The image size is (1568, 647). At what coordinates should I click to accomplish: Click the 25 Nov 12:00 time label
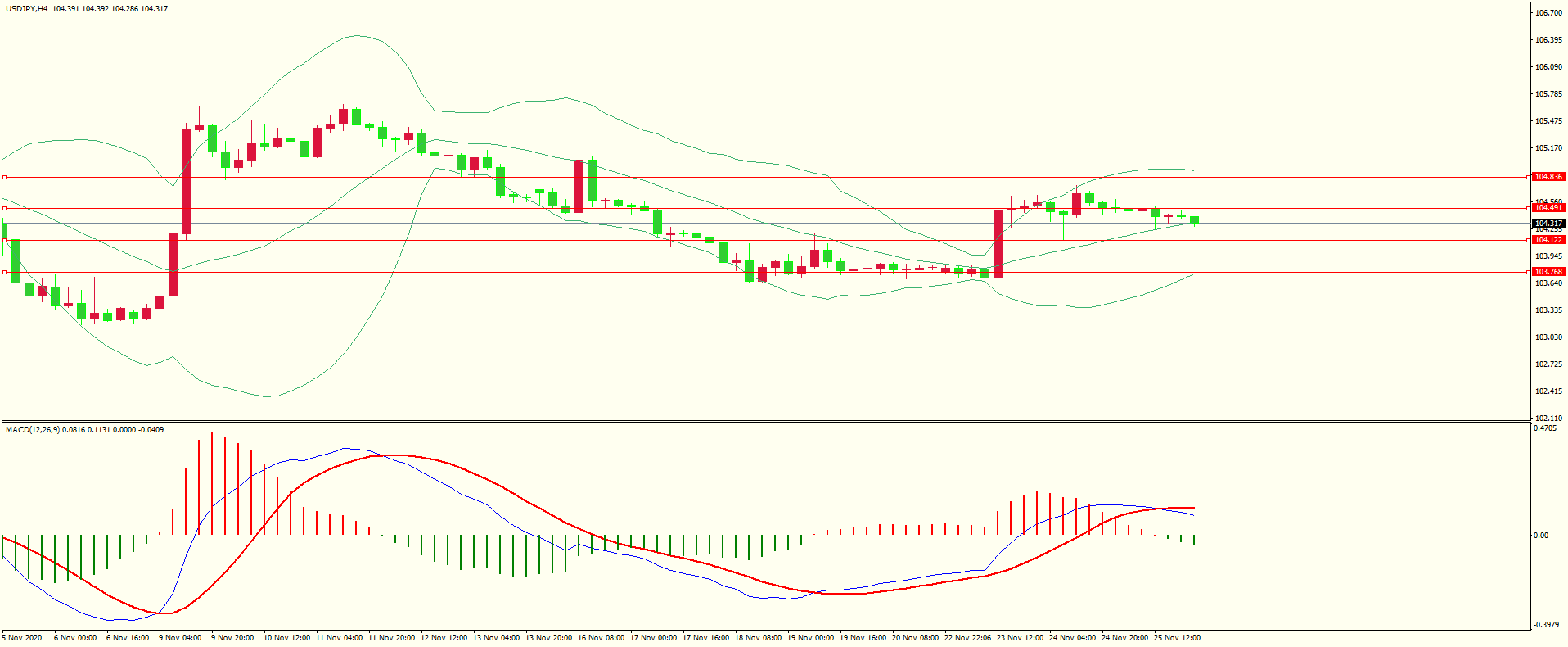1177,638
